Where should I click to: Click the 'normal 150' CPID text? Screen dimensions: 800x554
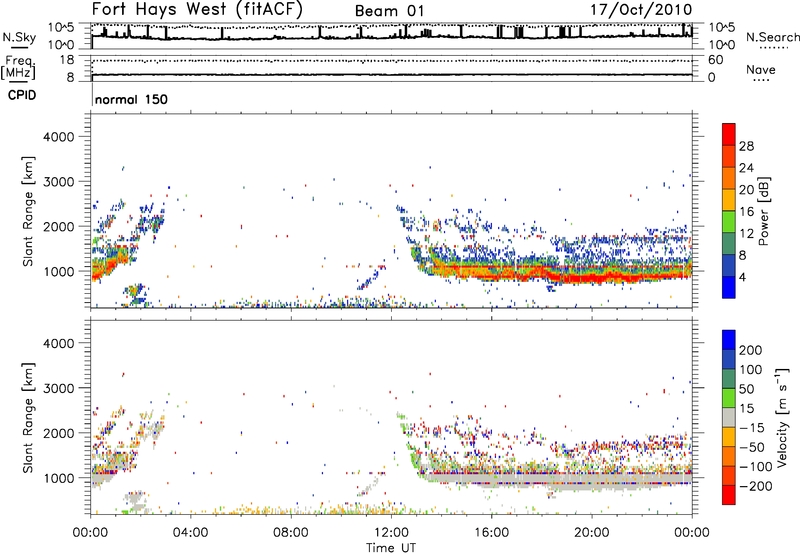pyautogui.click(x=131, y=99)
